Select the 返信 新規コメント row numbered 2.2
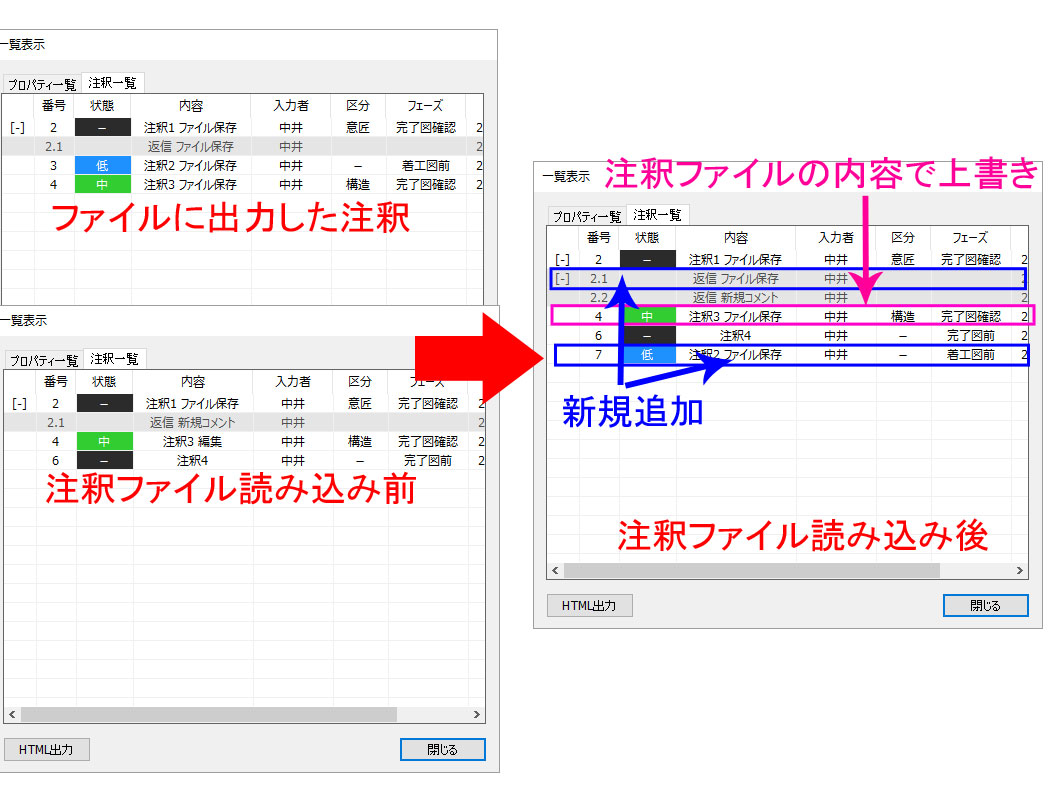 pos(735,298)
